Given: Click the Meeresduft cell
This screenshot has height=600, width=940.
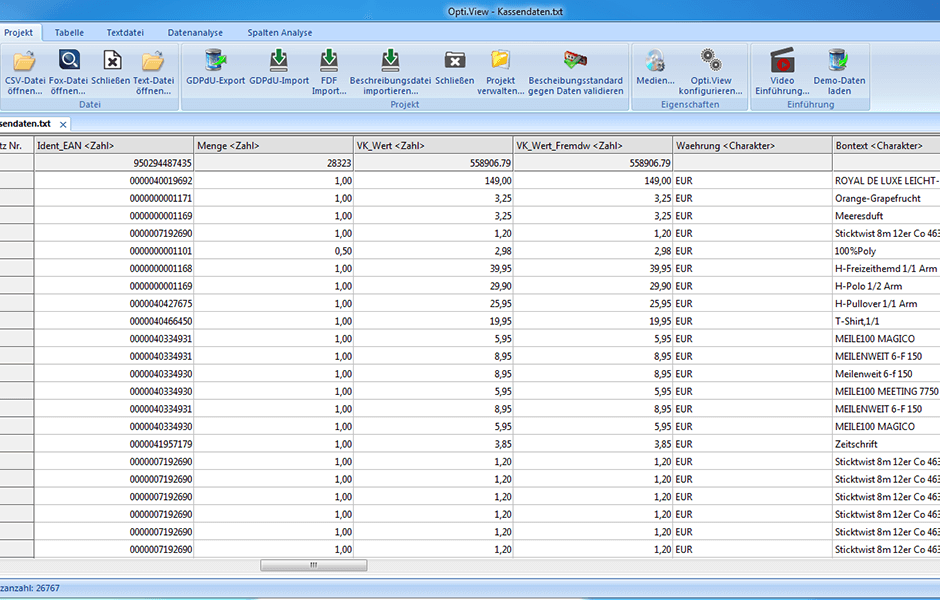Looking at the screenshot, I should click(887, 216).
